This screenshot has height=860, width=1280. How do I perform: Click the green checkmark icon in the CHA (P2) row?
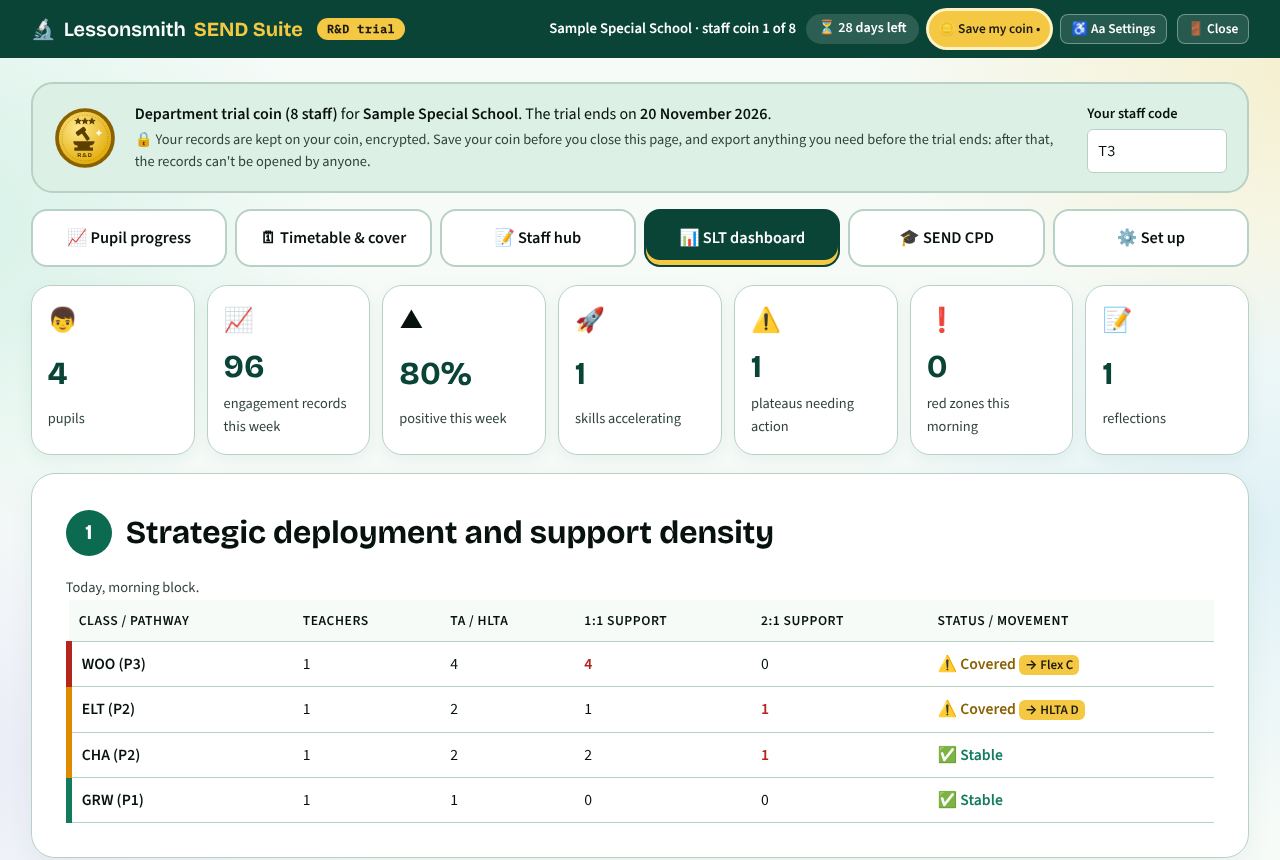pos(947,755)
